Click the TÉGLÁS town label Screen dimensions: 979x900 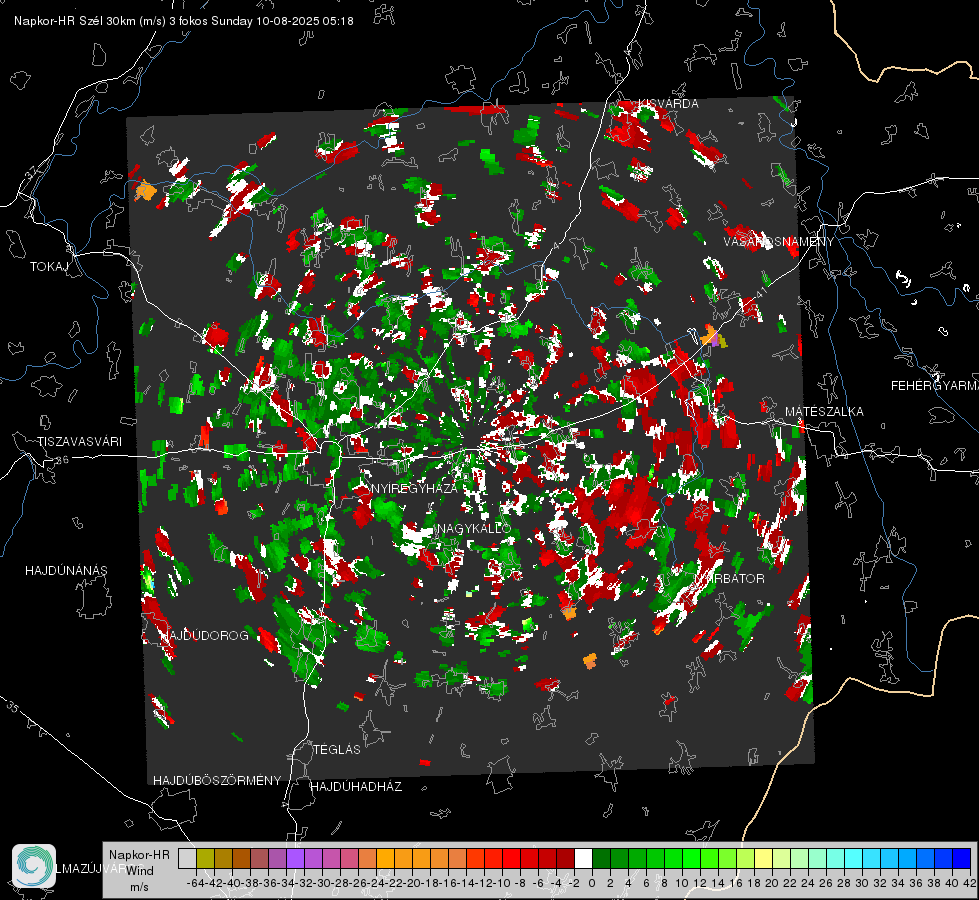[337, 749]
